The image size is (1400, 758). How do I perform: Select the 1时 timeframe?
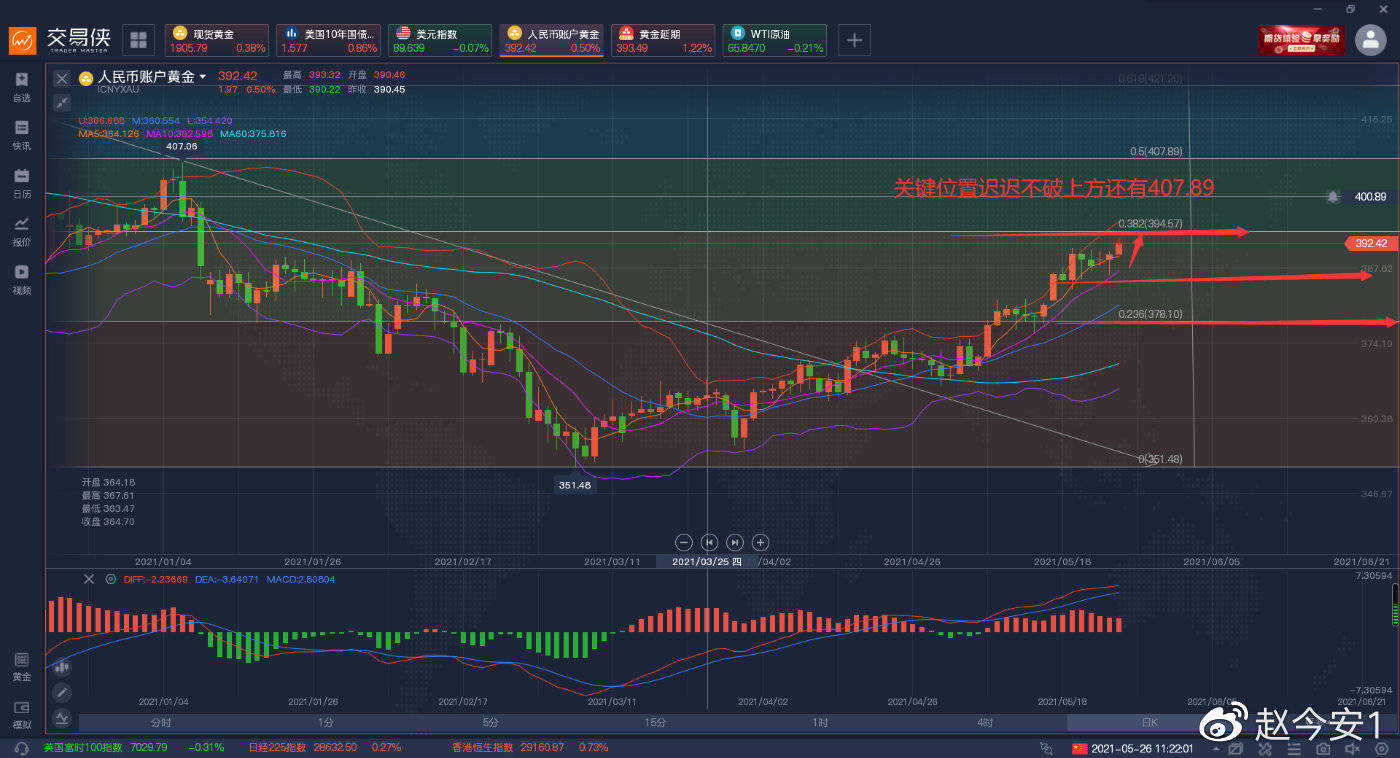click(x=820, y=723)
